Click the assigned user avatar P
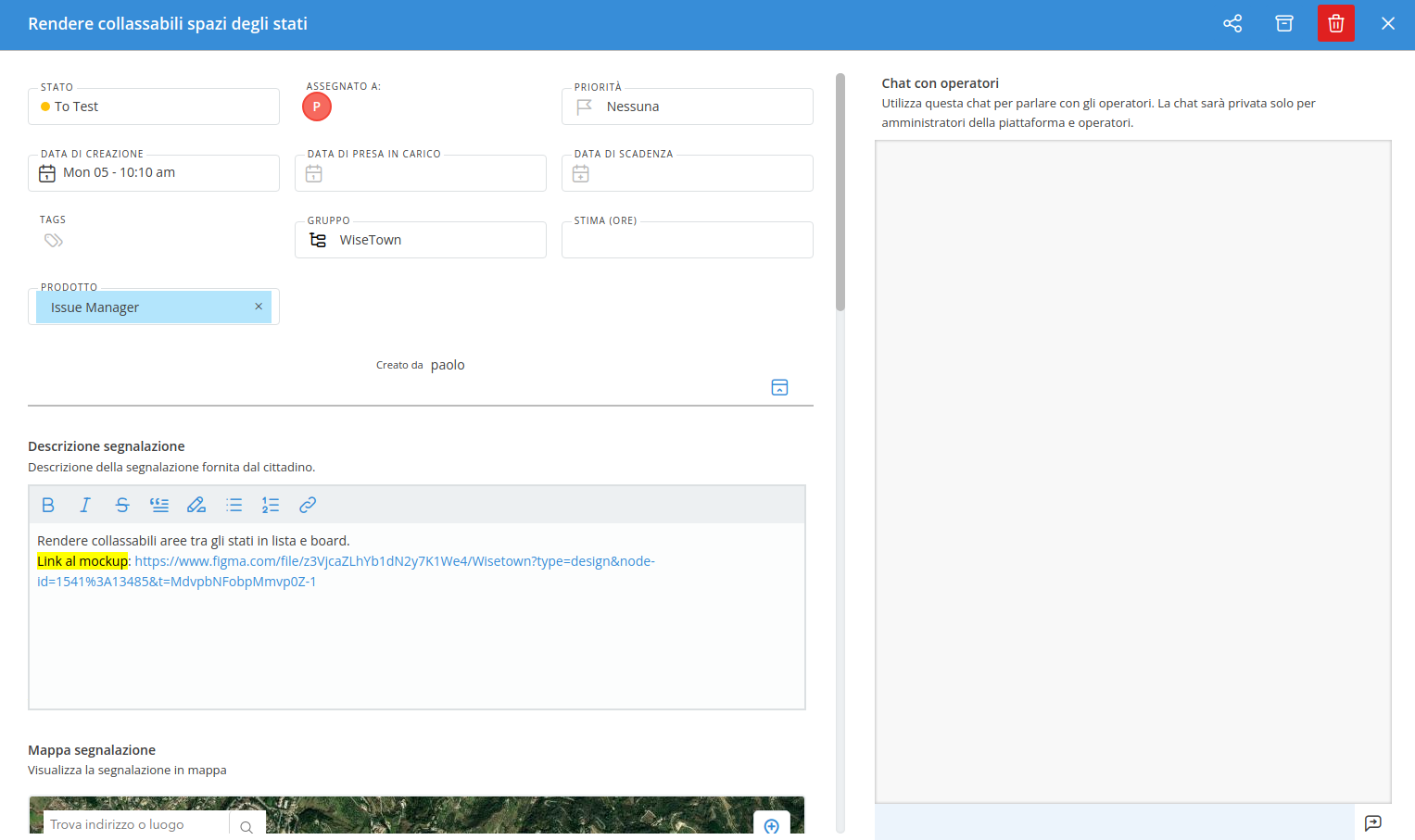This screenshot has height=840, width=1415. tap(317, 107)
